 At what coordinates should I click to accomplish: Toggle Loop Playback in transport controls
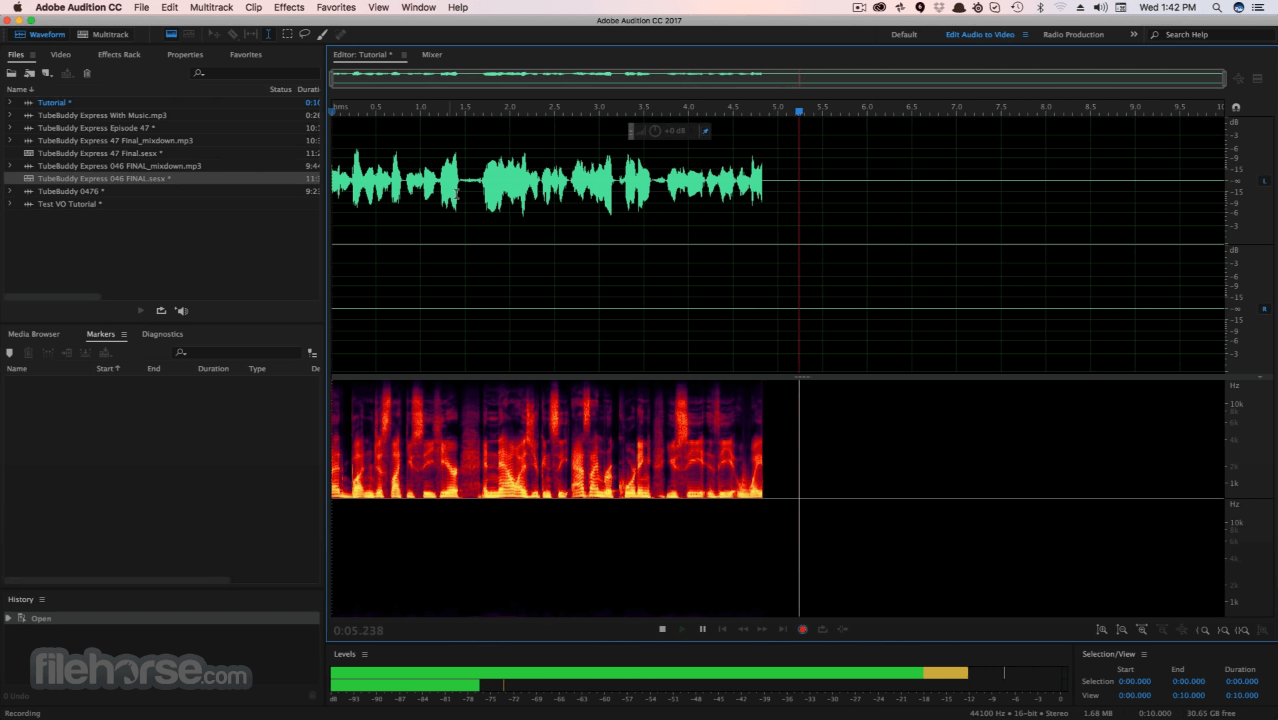coord(822,629)
